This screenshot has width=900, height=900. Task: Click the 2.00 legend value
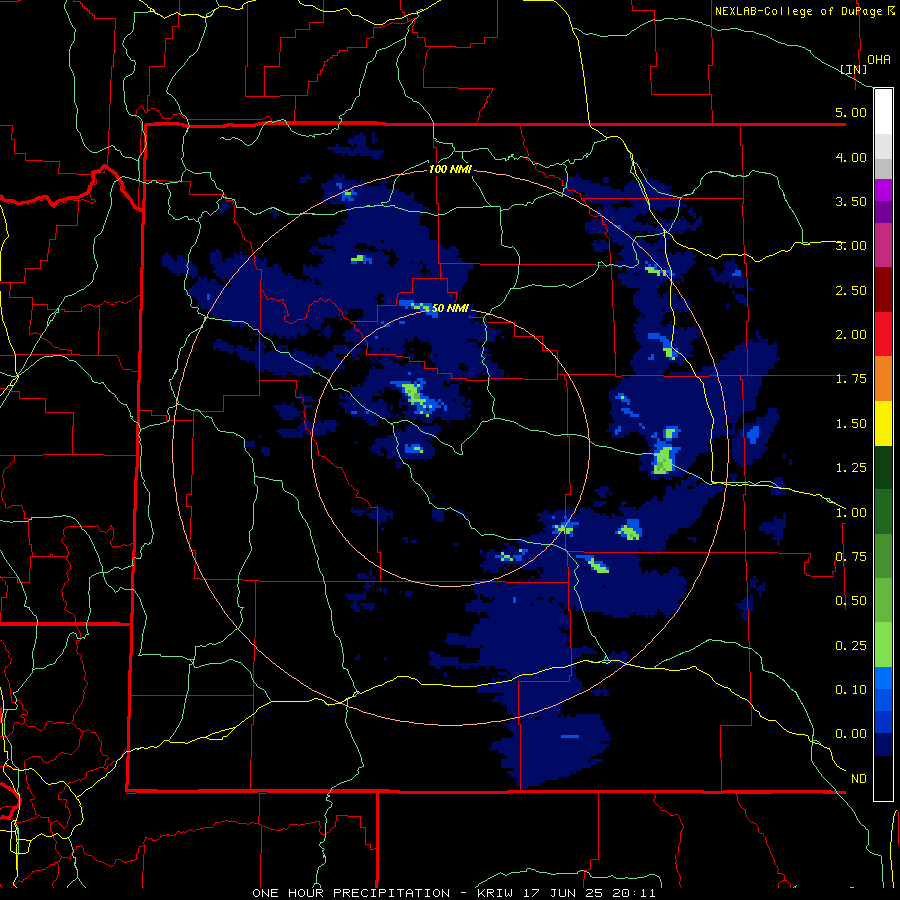point(851,335)
